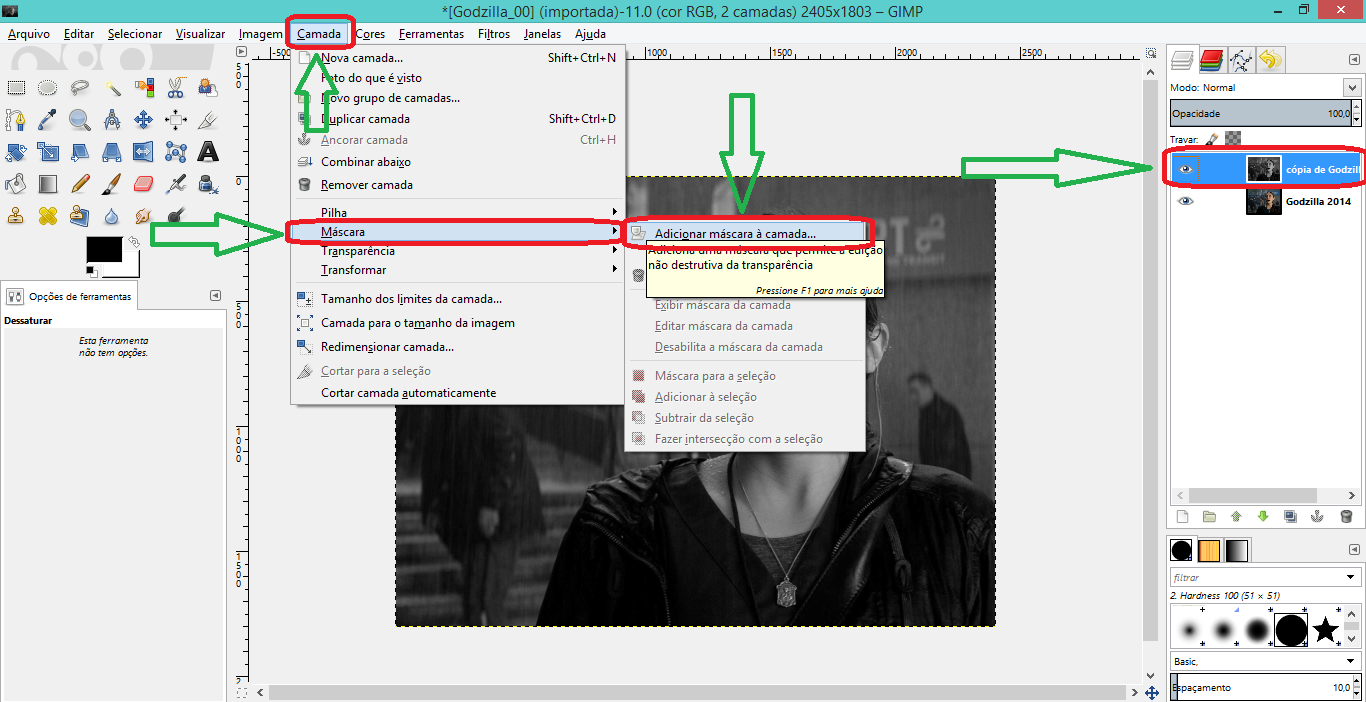Hide the Godzilla 2014 layer

point(1186,201)
